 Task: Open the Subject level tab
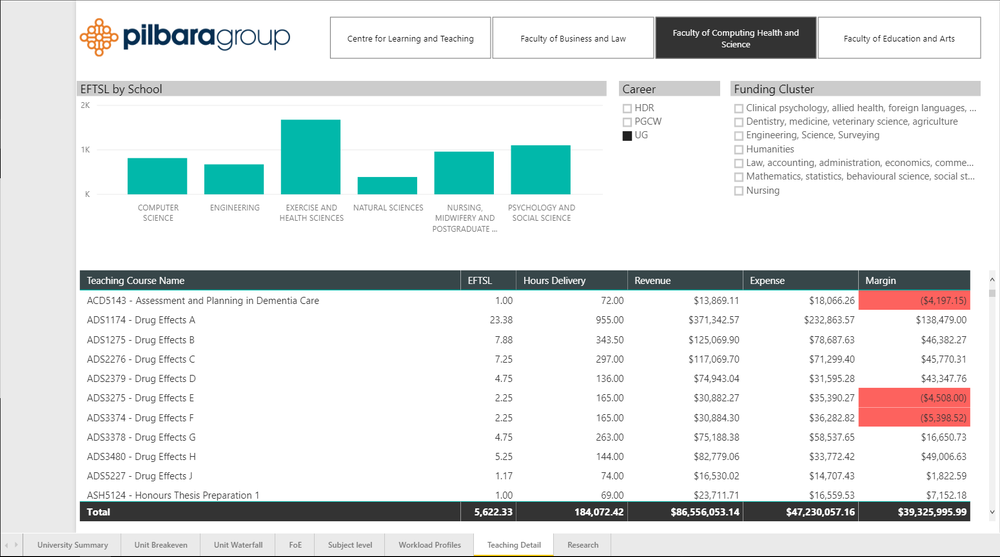click(350, 545)
